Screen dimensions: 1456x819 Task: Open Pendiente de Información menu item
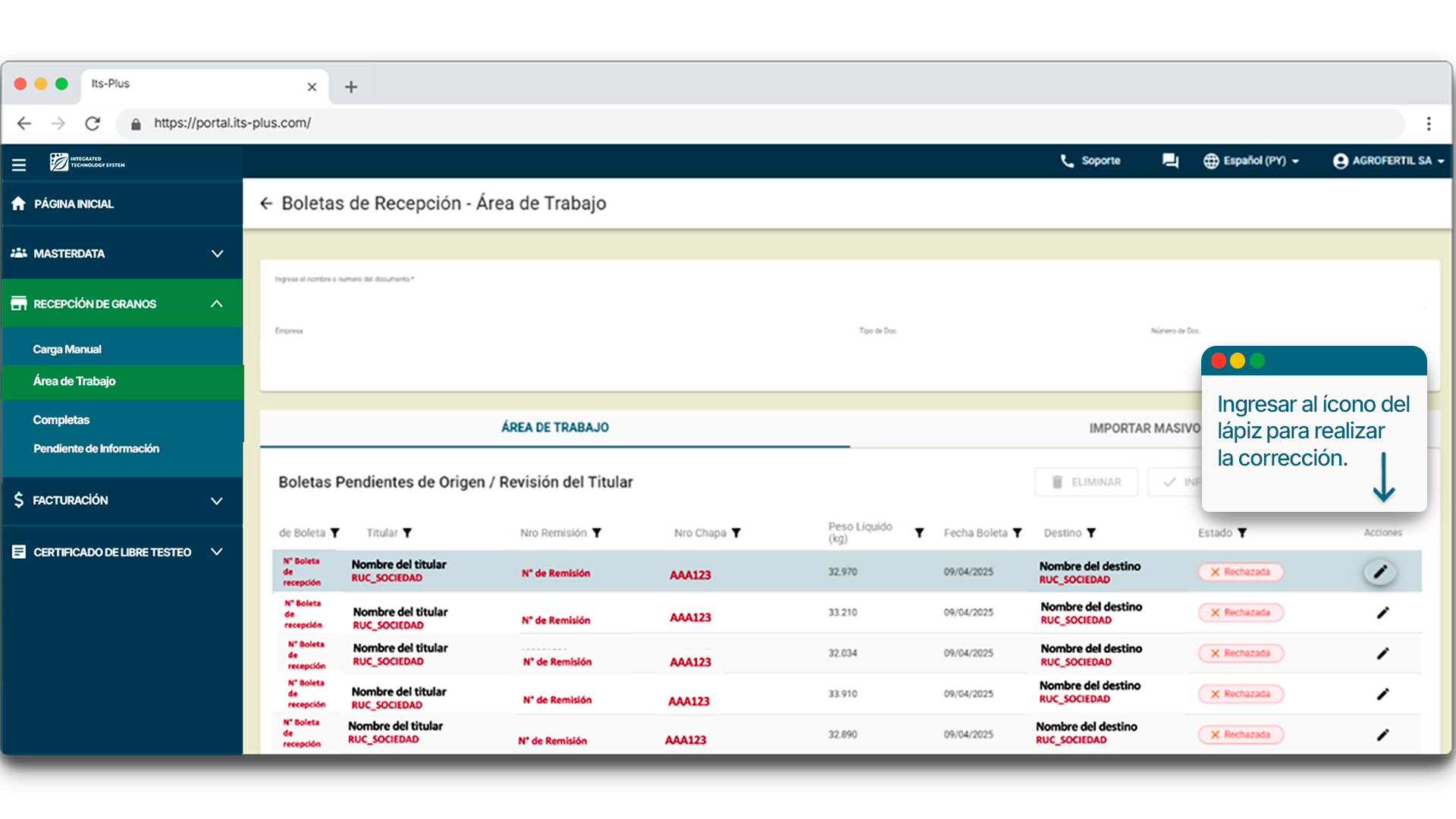[x=96, y=449]
